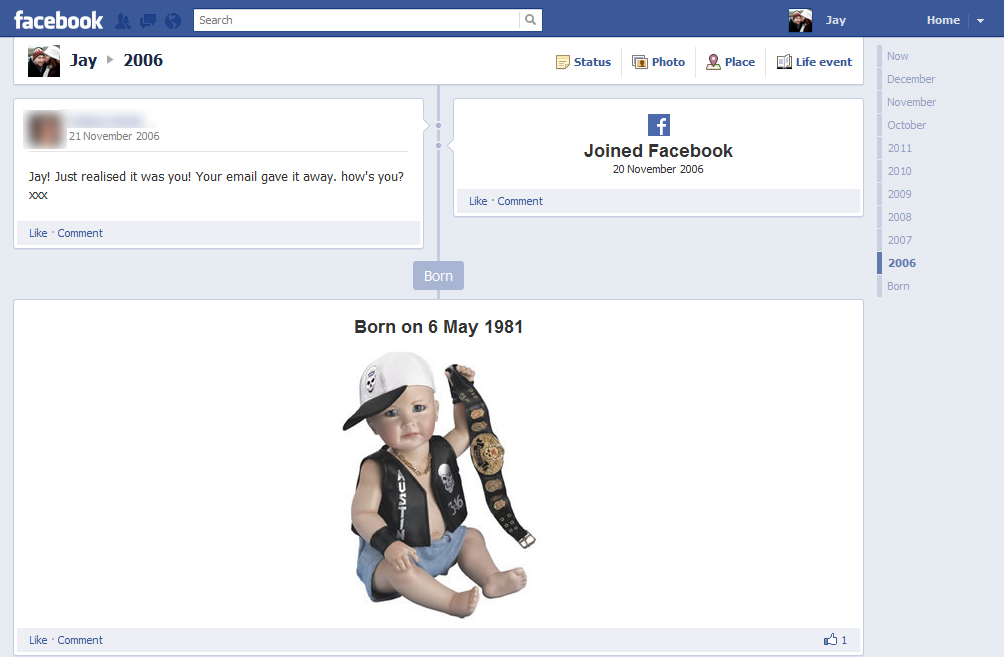Open the Life event option

click(x=814, y=62)
